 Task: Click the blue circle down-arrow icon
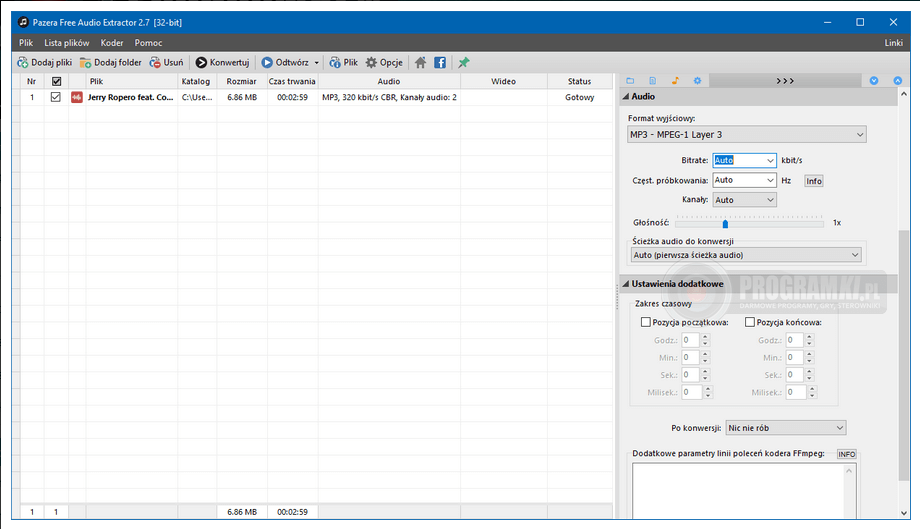[x=874, y=81]
